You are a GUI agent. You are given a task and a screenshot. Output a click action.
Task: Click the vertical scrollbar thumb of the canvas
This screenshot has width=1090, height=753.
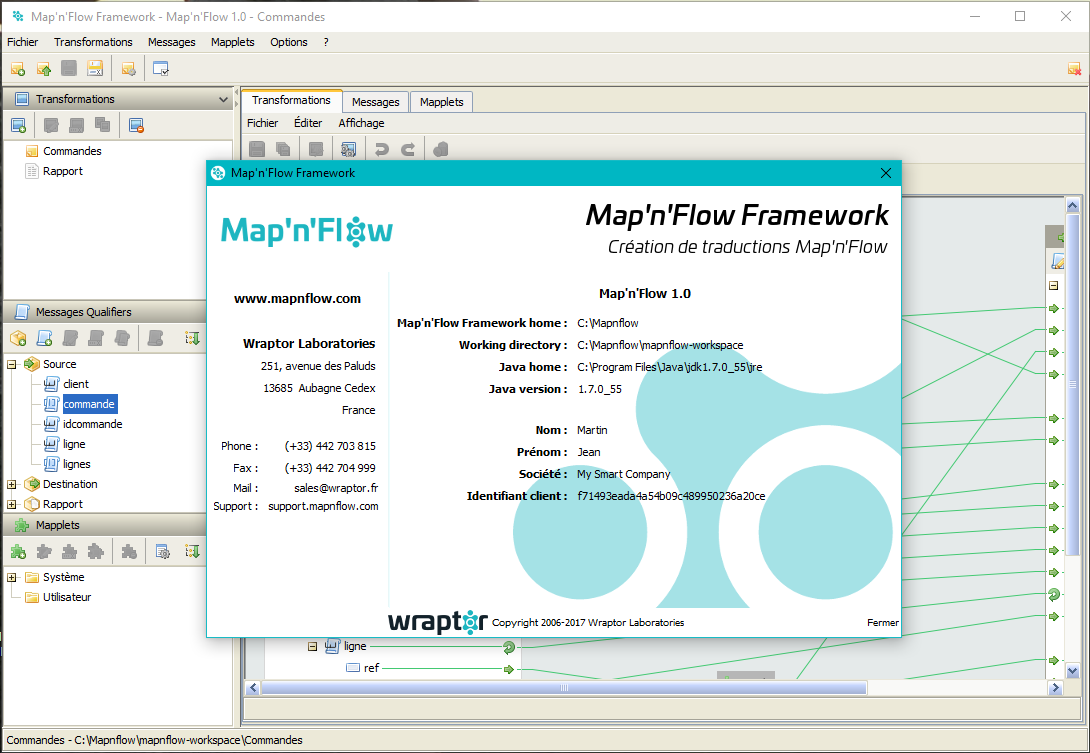pyautogui.click(x=1073, y=384)
